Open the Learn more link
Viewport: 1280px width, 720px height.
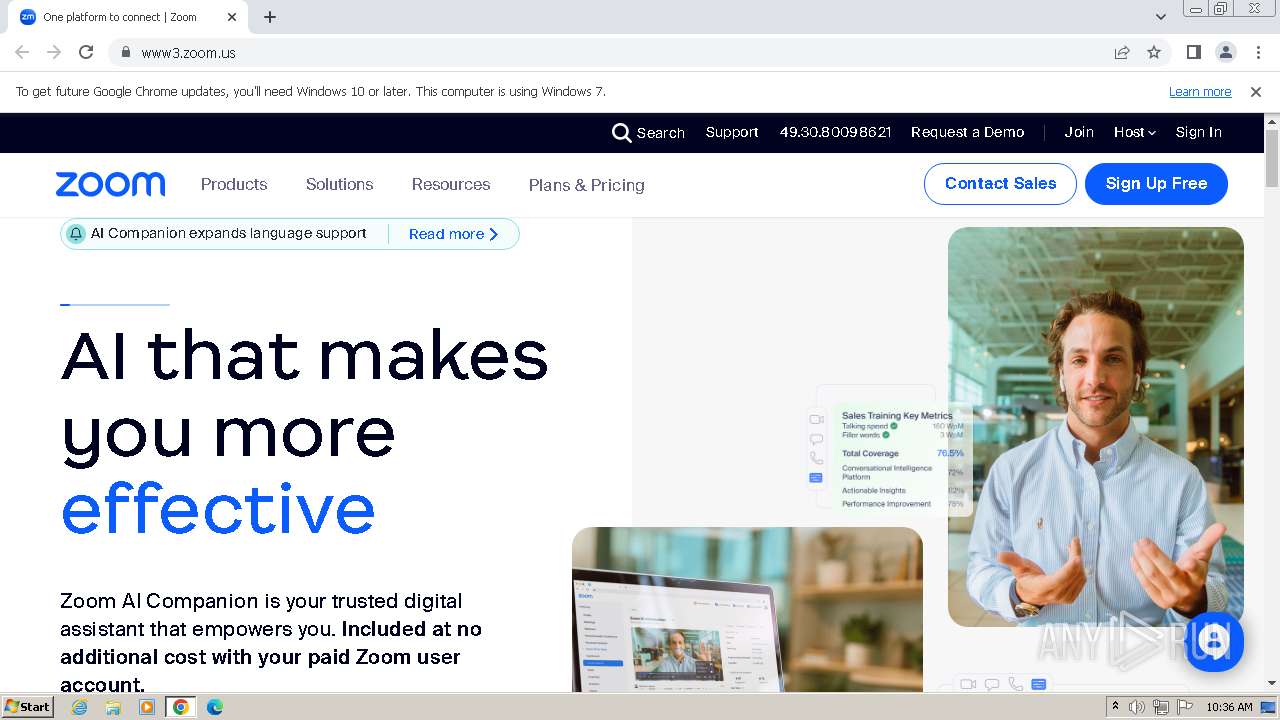click(1200, 92)
